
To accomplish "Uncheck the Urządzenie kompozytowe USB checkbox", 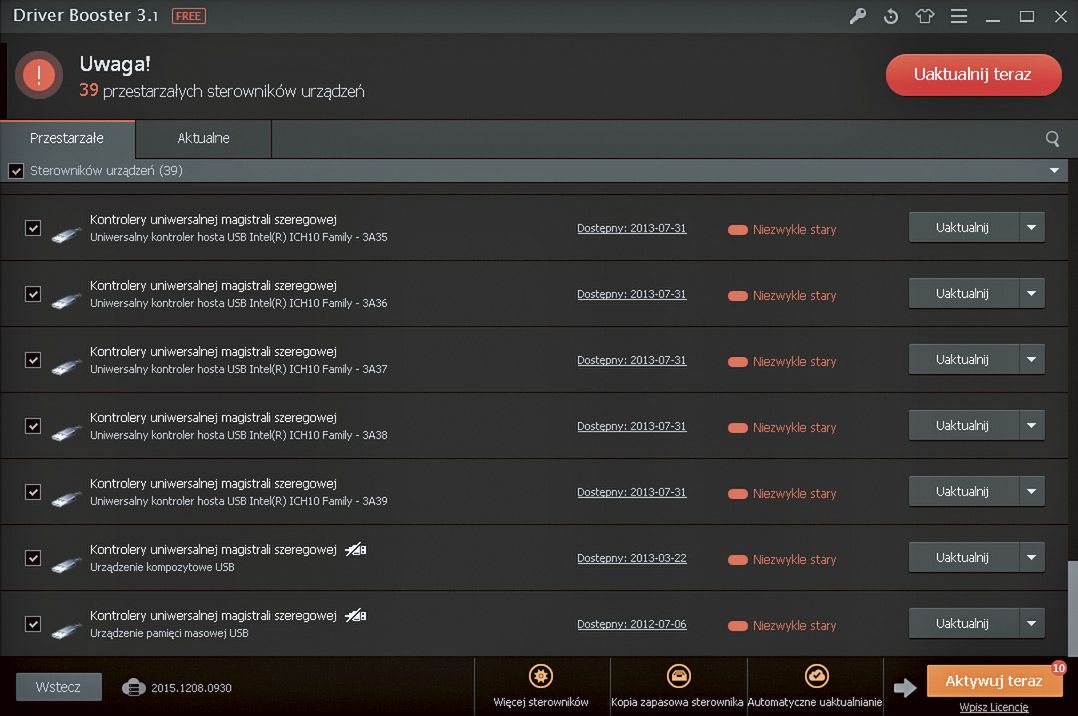I will pyautogui.click(x=33, y=558).
